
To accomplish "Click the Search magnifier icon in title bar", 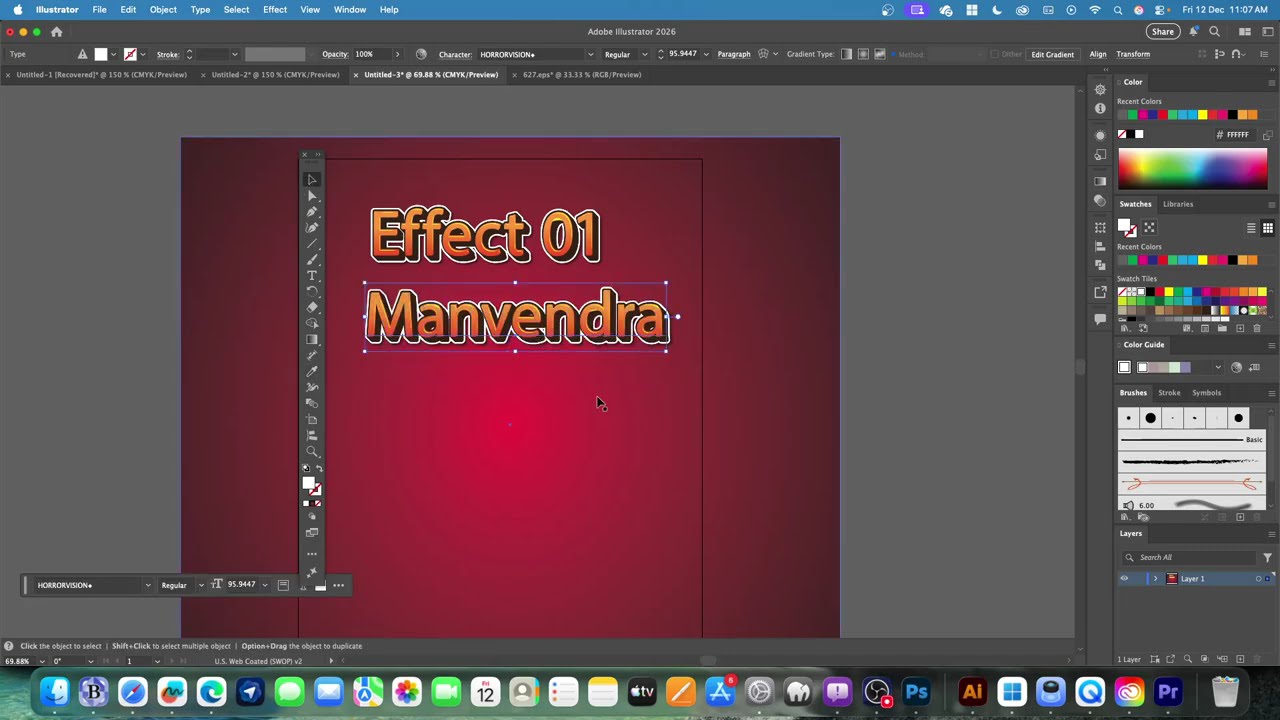I will [x=1214, y=32].
